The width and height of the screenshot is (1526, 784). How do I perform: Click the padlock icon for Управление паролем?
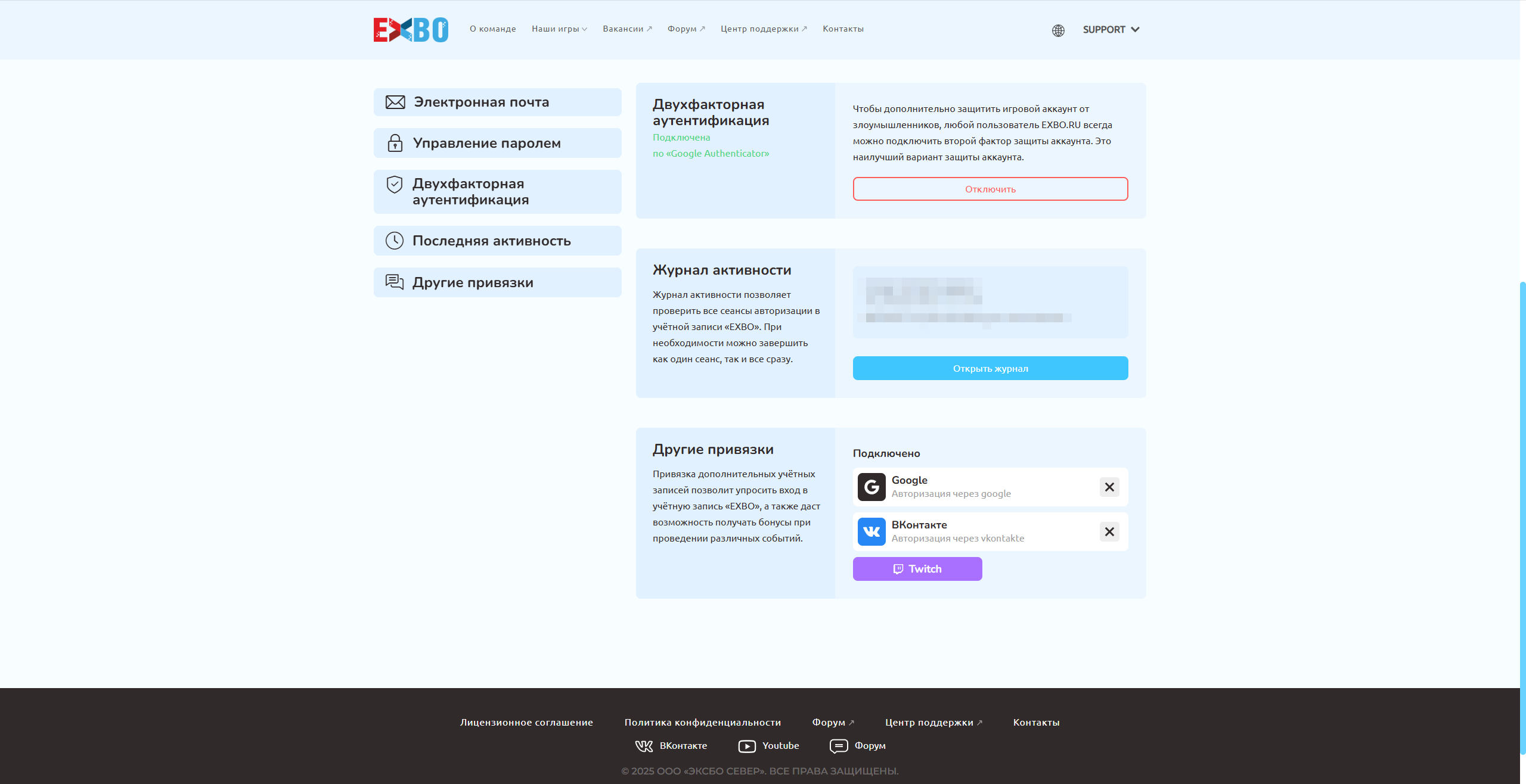pos(395,143)
